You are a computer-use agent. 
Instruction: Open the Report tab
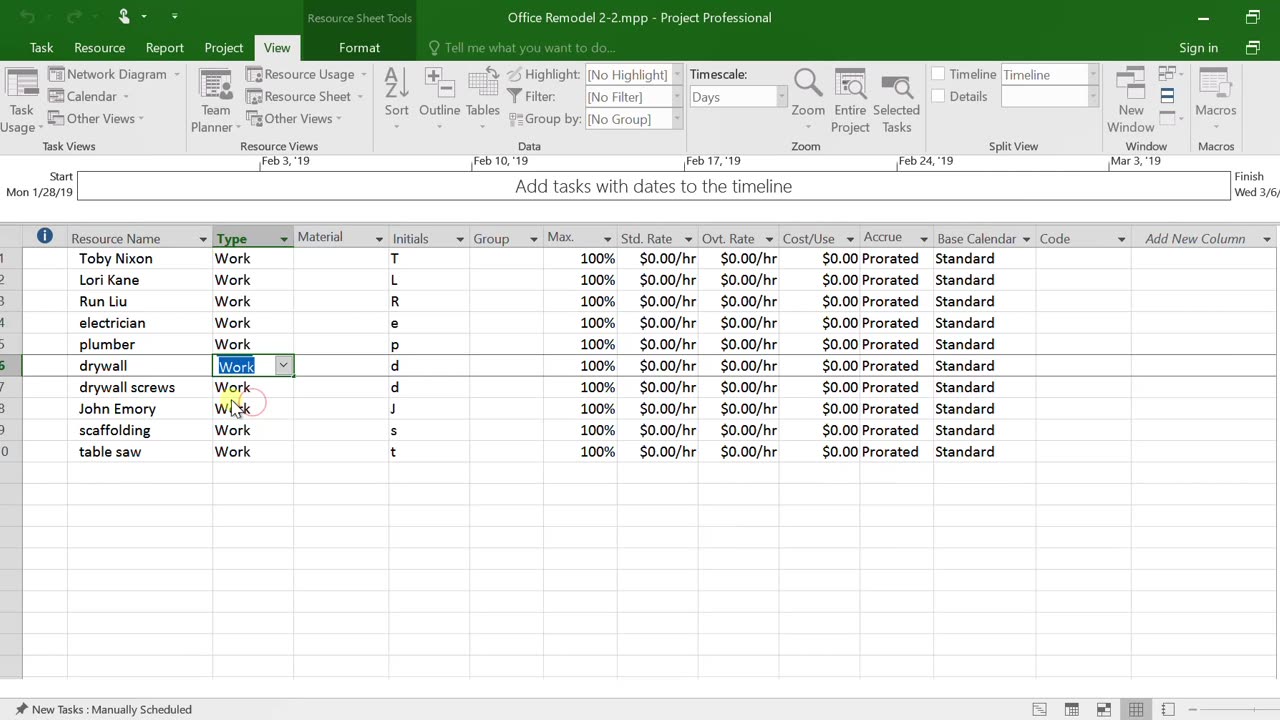click(x=164, y=48)
